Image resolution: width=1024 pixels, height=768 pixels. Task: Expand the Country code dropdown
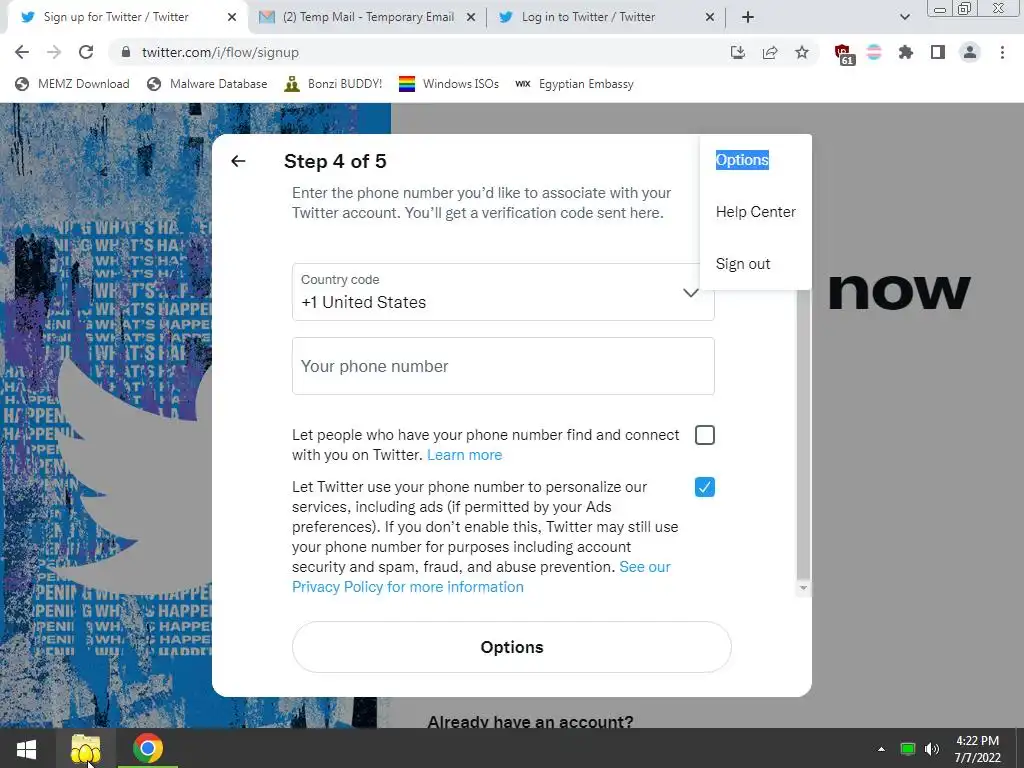click(x=503, y=292)
